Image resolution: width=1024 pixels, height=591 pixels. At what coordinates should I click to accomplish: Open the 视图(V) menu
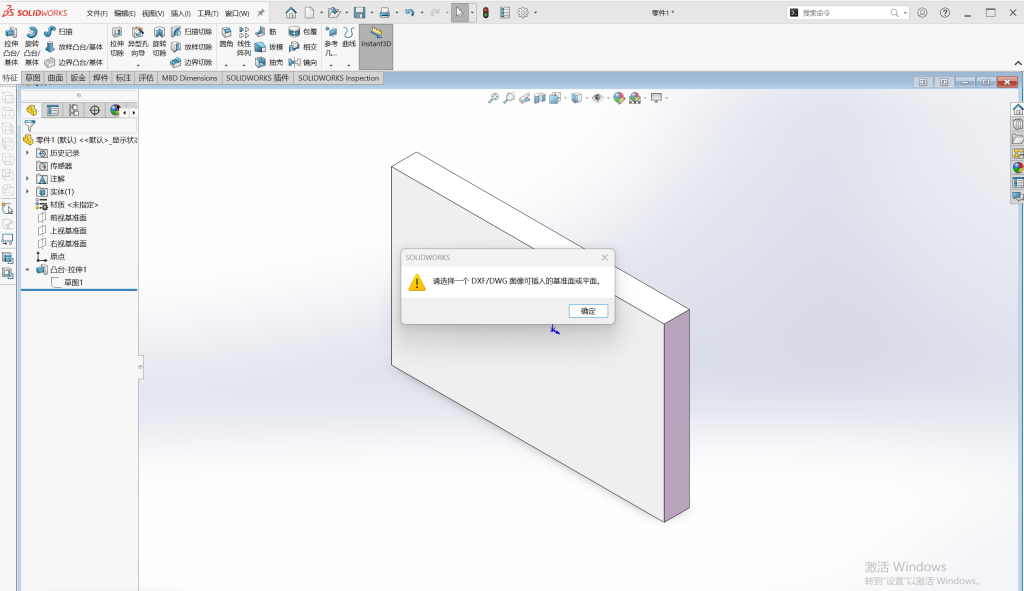(x=153, y=13)
